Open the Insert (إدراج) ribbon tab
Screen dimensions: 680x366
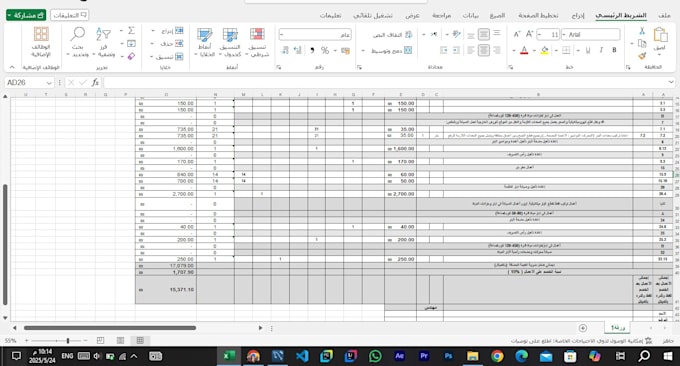[x=578, y=15]
